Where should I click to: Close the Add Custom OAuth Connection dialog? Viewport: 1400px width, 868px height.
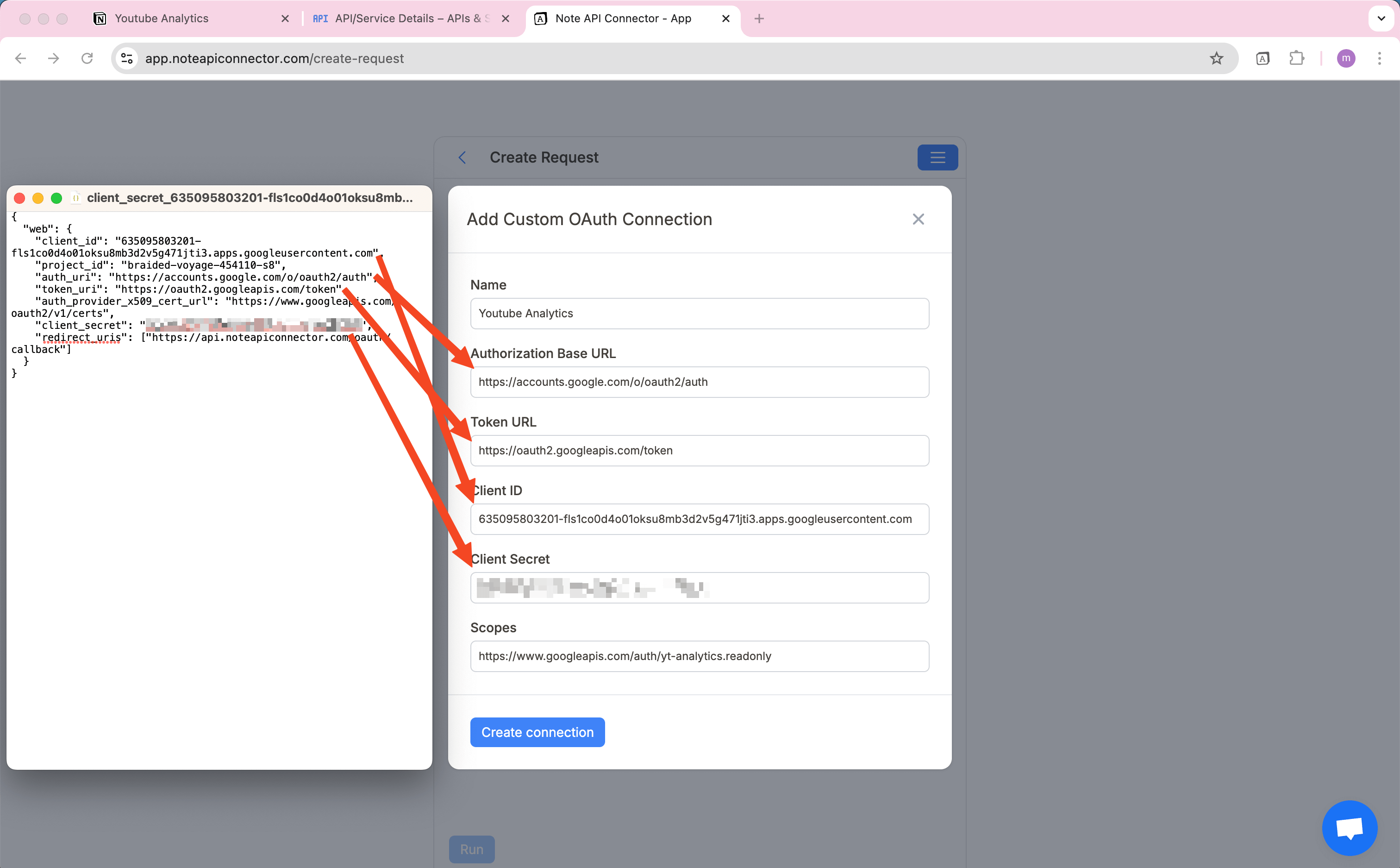(918, 219)
